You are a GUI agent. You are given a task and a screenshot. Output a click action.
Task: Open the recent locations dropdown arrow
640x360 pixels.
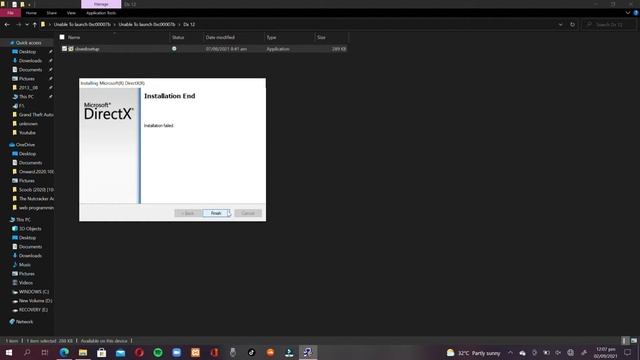(27, 24)
